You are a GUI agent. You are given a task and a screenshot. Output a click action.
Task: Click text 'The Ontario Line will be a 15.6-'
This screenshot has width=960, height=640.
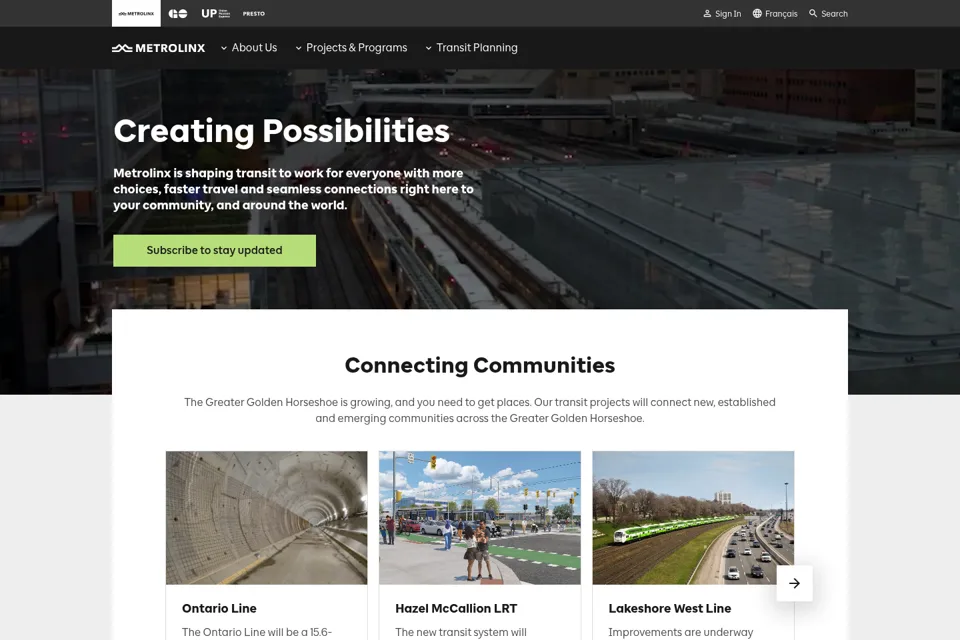pyautogui.click(x=257, y=632)
